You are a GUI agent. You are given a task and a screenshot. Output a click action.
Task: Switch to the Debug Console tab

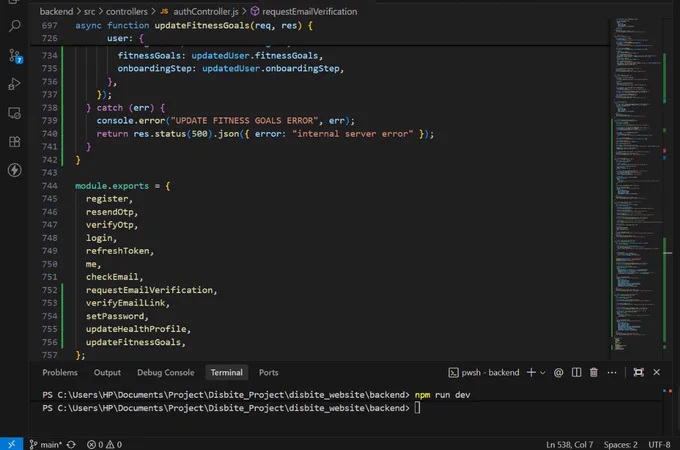[166, 372]
